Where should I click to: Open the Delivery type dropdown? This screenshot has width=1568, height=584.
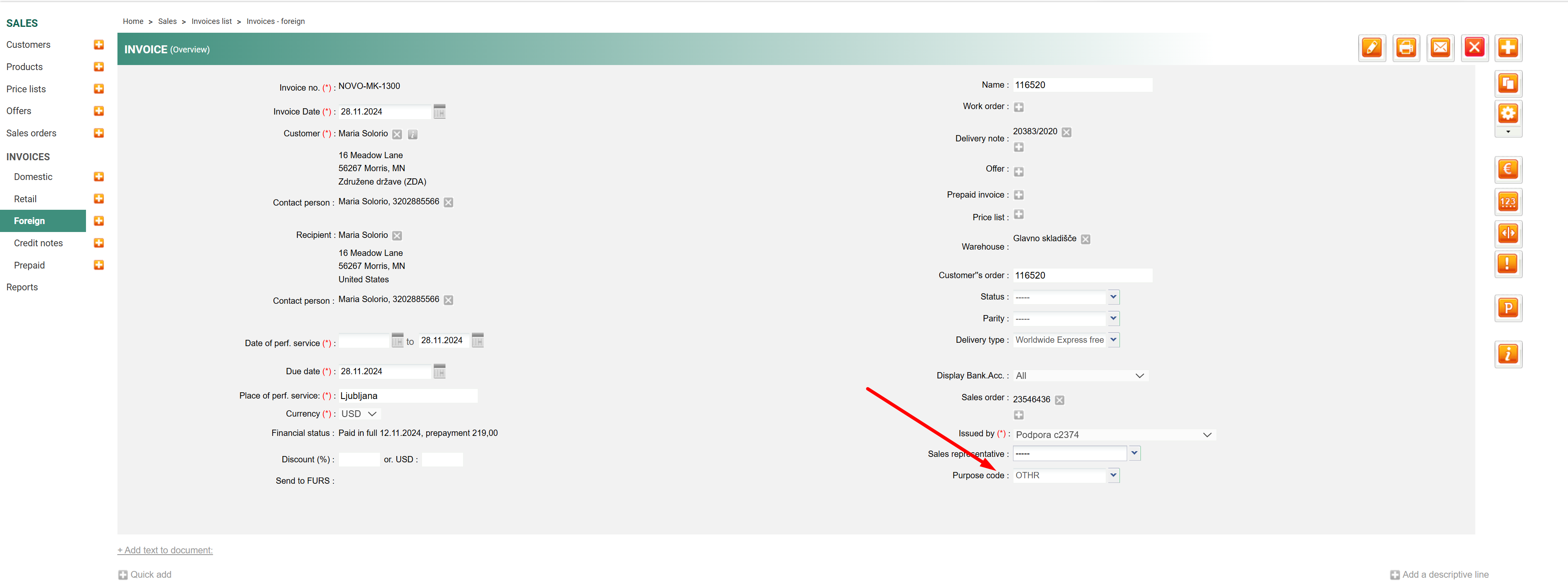click(x=1113, y=340)
